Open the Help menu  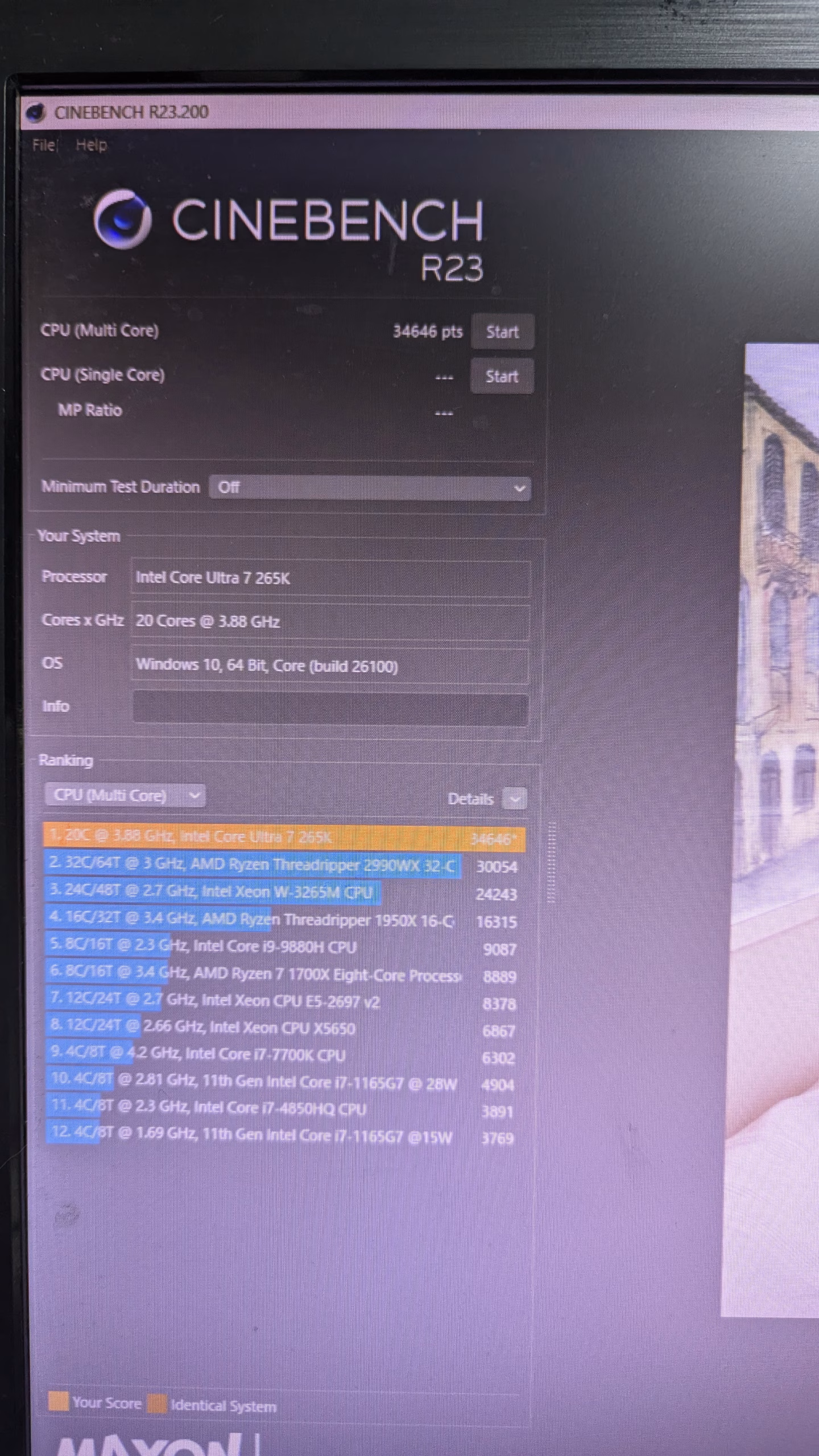coord(91,145)
